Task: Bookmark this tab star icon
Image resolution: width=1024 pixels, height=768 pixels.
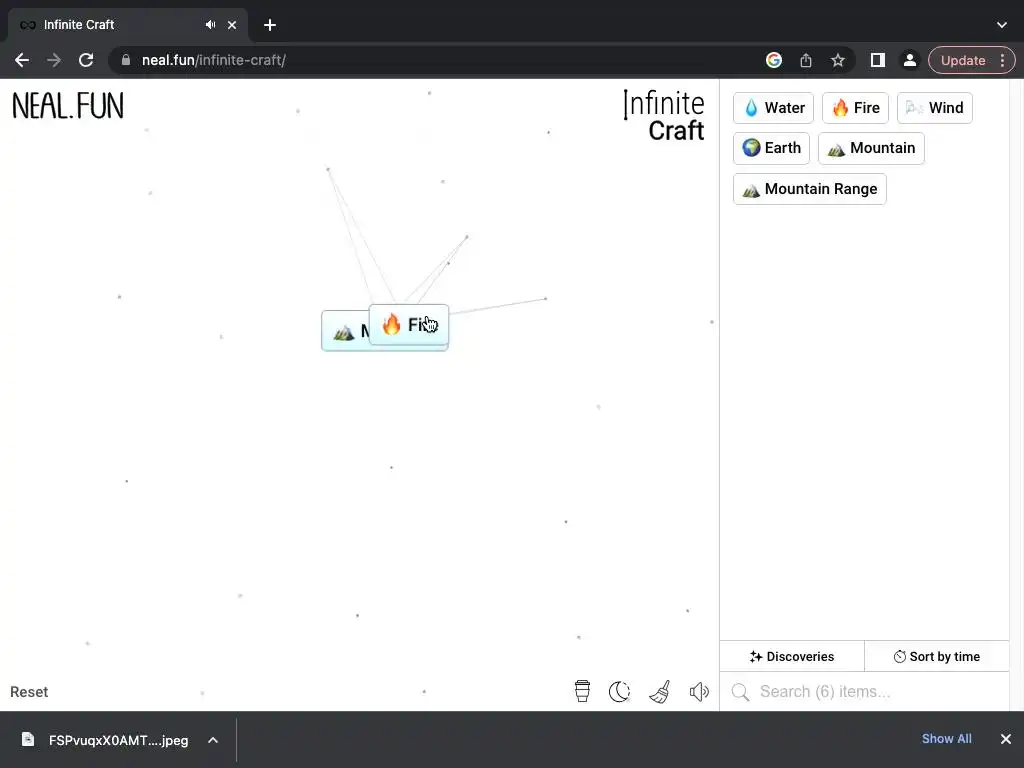Action: (x=838, y=60)
